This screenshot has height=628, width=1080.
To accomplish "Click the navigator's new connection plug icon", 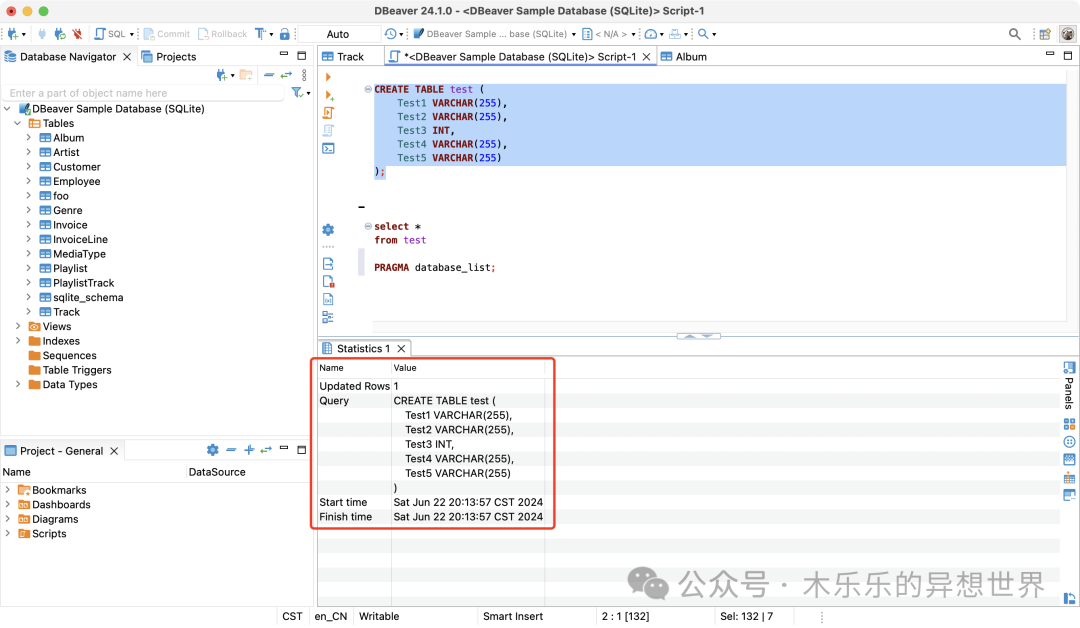I will pyautogui.click(x=221, y=75).
